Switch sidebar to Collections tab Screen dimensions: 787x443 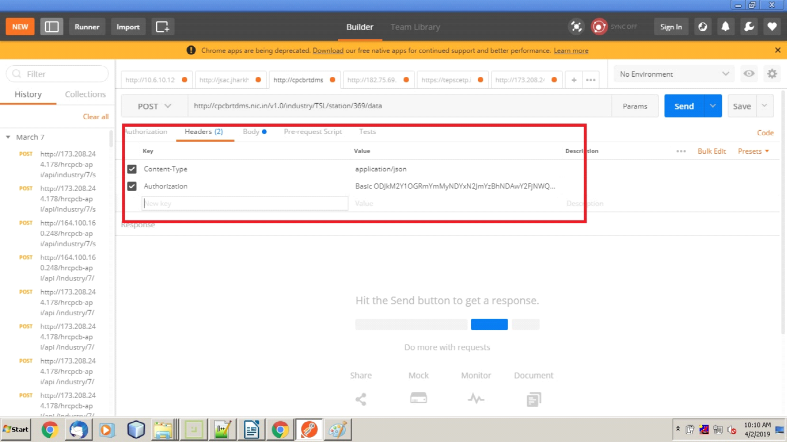tap(85, 94)
